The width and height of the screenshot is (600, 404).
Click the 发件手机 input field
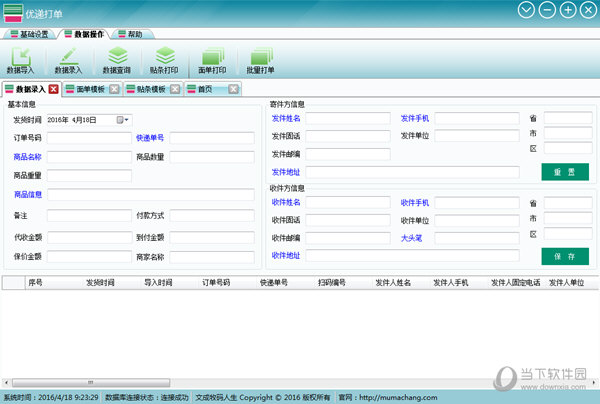[x=477, y=118]
